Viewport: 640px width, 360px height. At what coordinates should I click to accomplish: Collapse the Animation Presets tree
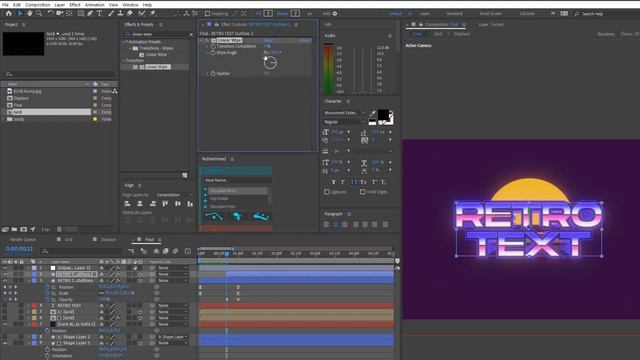124,42
